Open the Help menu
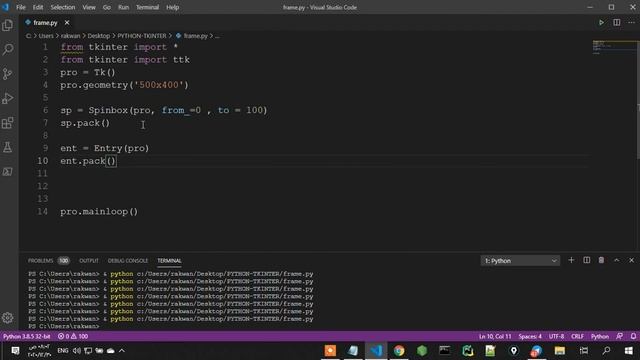The image size is (640, 360). tap(173, 7)
